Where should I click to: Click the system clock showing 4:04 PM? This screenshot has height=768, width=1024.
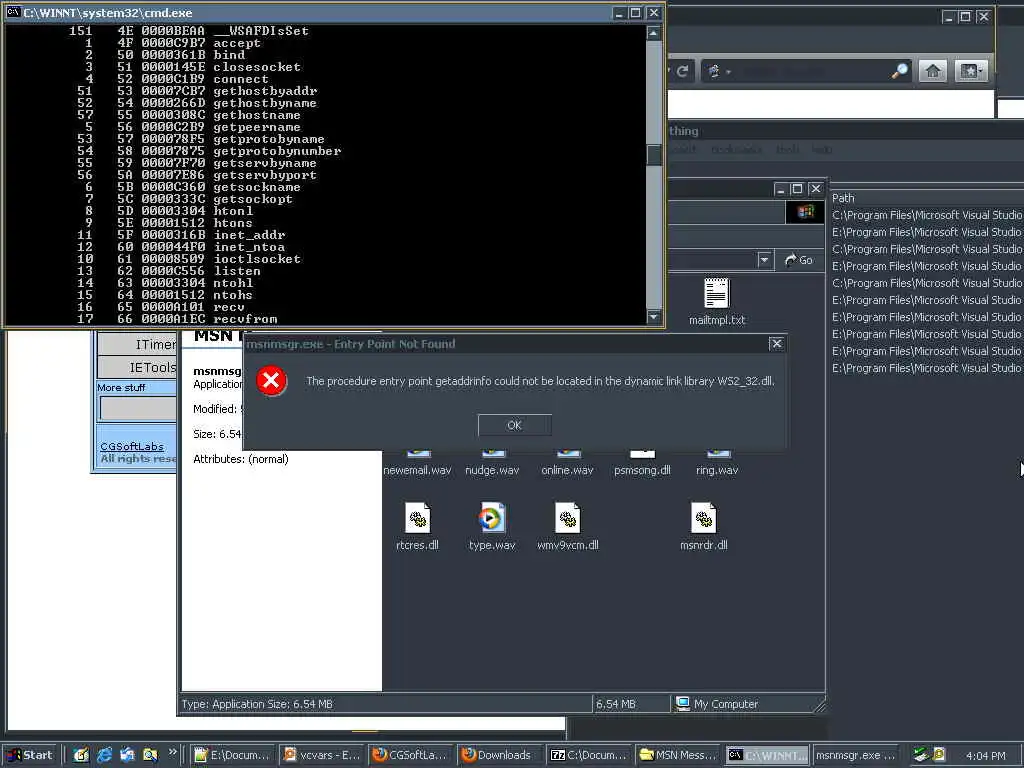point(985,756)
